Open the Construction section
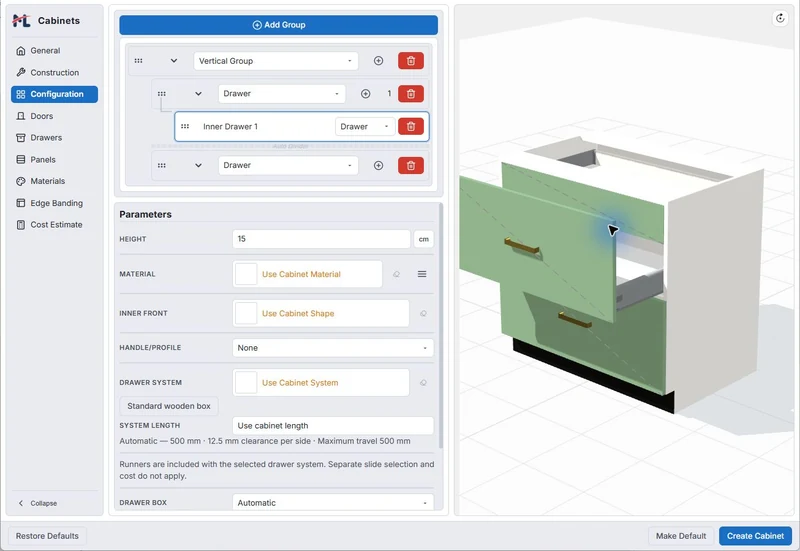The height and width of the screenshot is (551, 800). click(55, 72)
